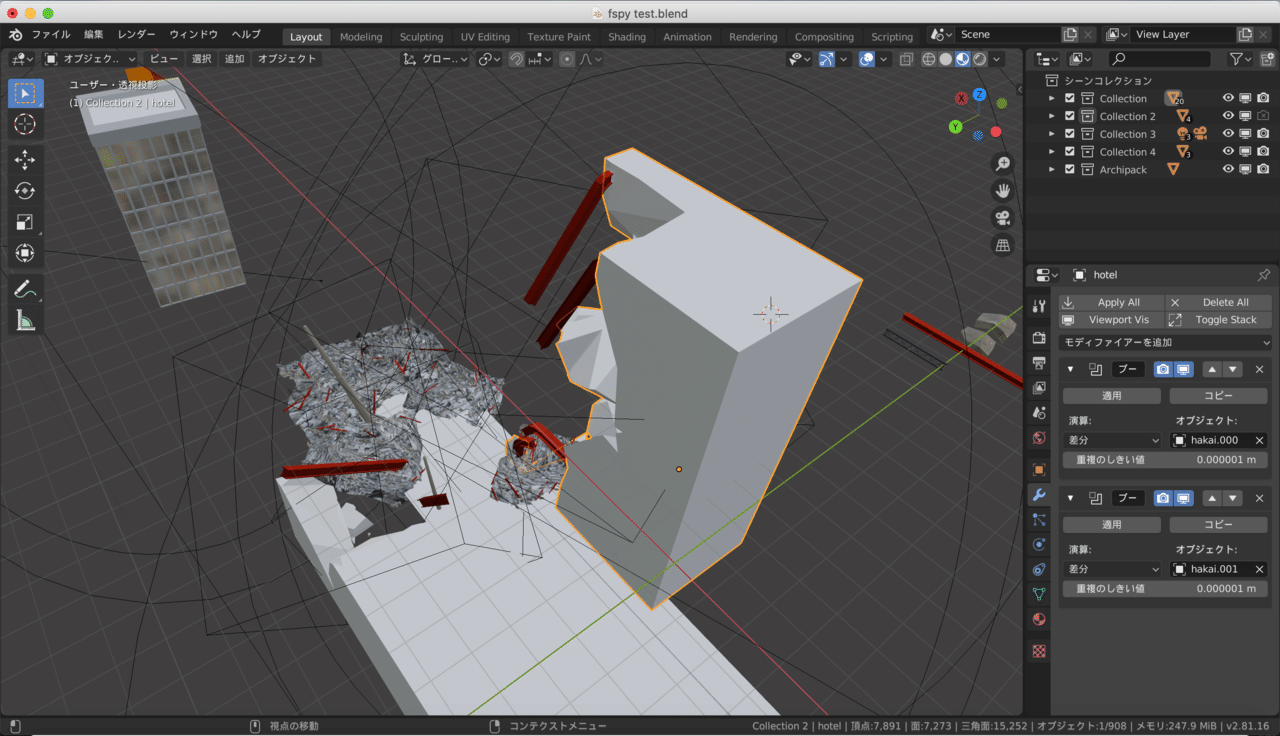
Task: Switch to the Shading workspace tab
Action: (627, 37)
